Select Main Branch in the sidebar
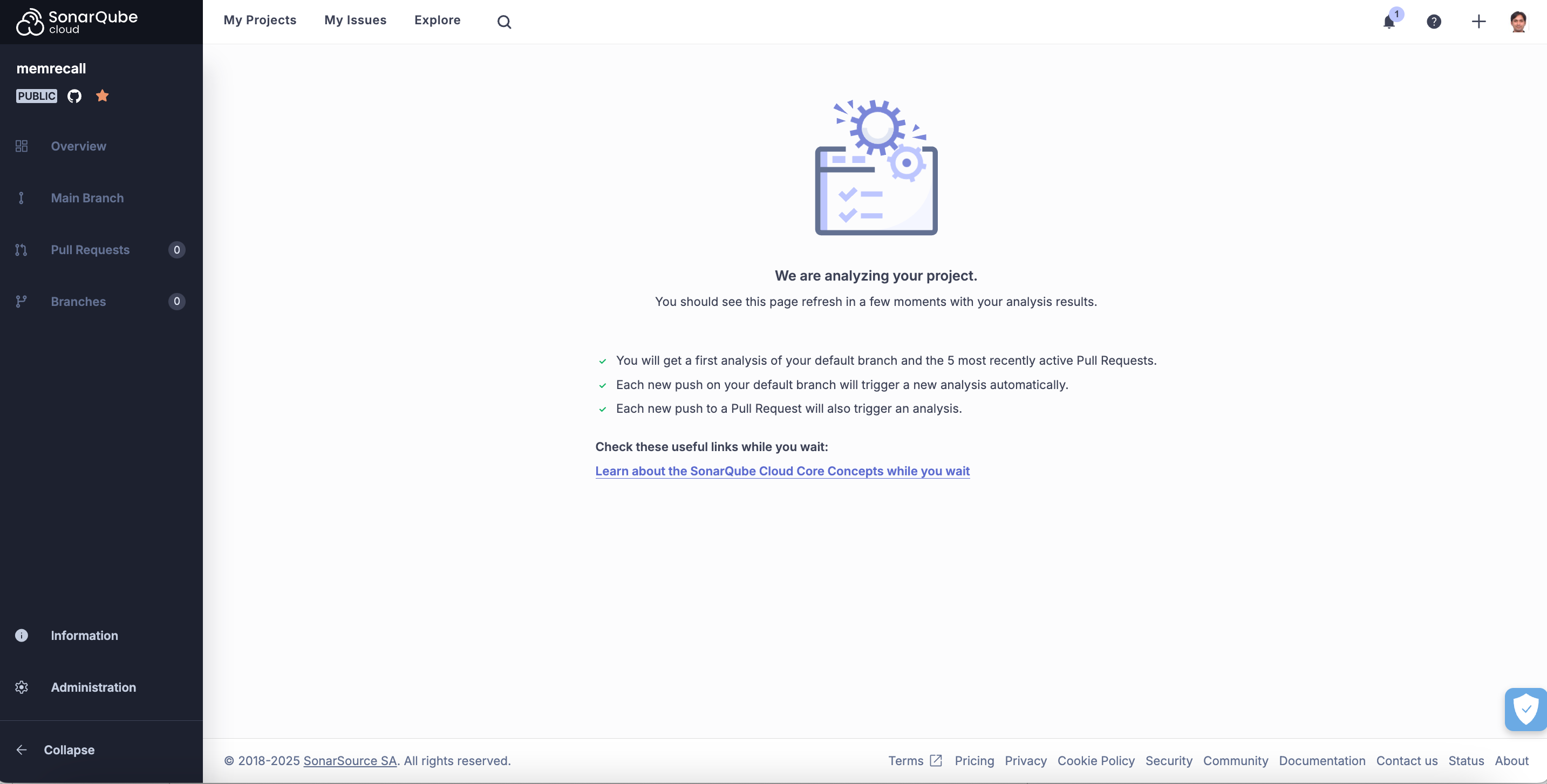The image size is (1547, 784). pyautogui.click(x=86, y=197)
